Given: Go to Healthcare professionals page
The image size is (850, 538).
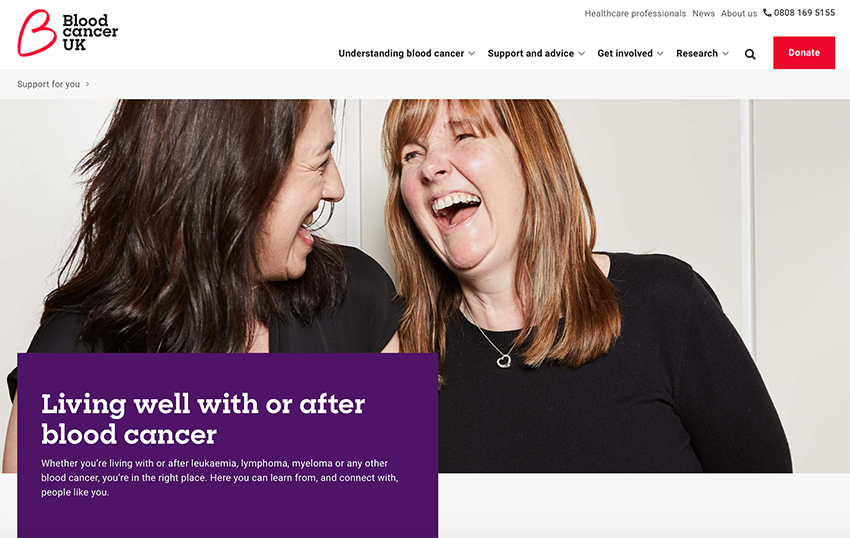Looking at the screenshot, I should [x=635, y=14].
